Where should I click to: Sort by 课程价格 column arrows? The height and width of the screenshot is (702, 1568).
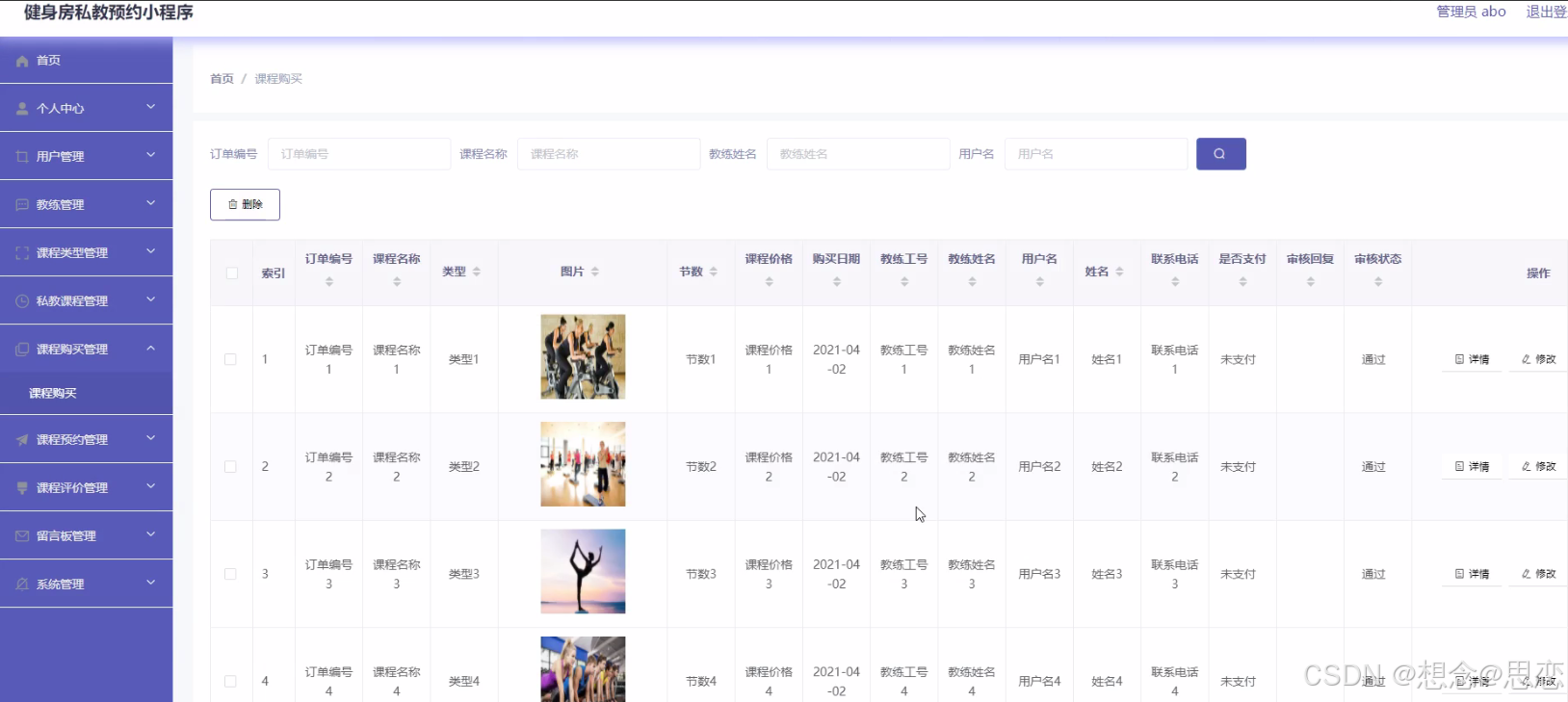(769, 282)
